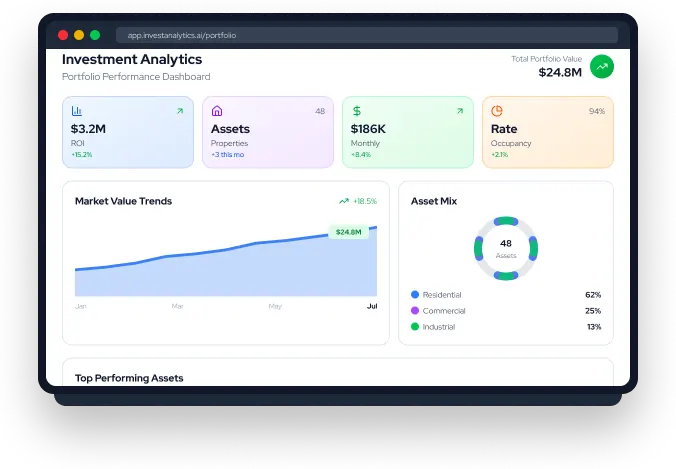Click the Commercial legend label
The image size is (676, 469).
point(444,311)
